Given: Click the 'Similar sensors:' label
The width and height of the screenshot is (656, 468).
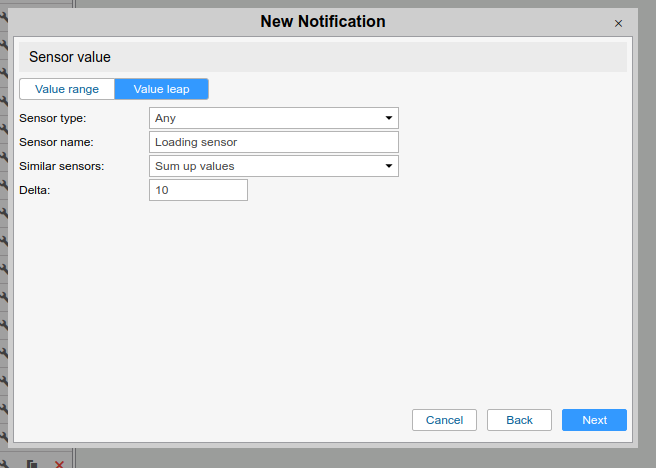Looking at the screenshot, I should (62, 166).
